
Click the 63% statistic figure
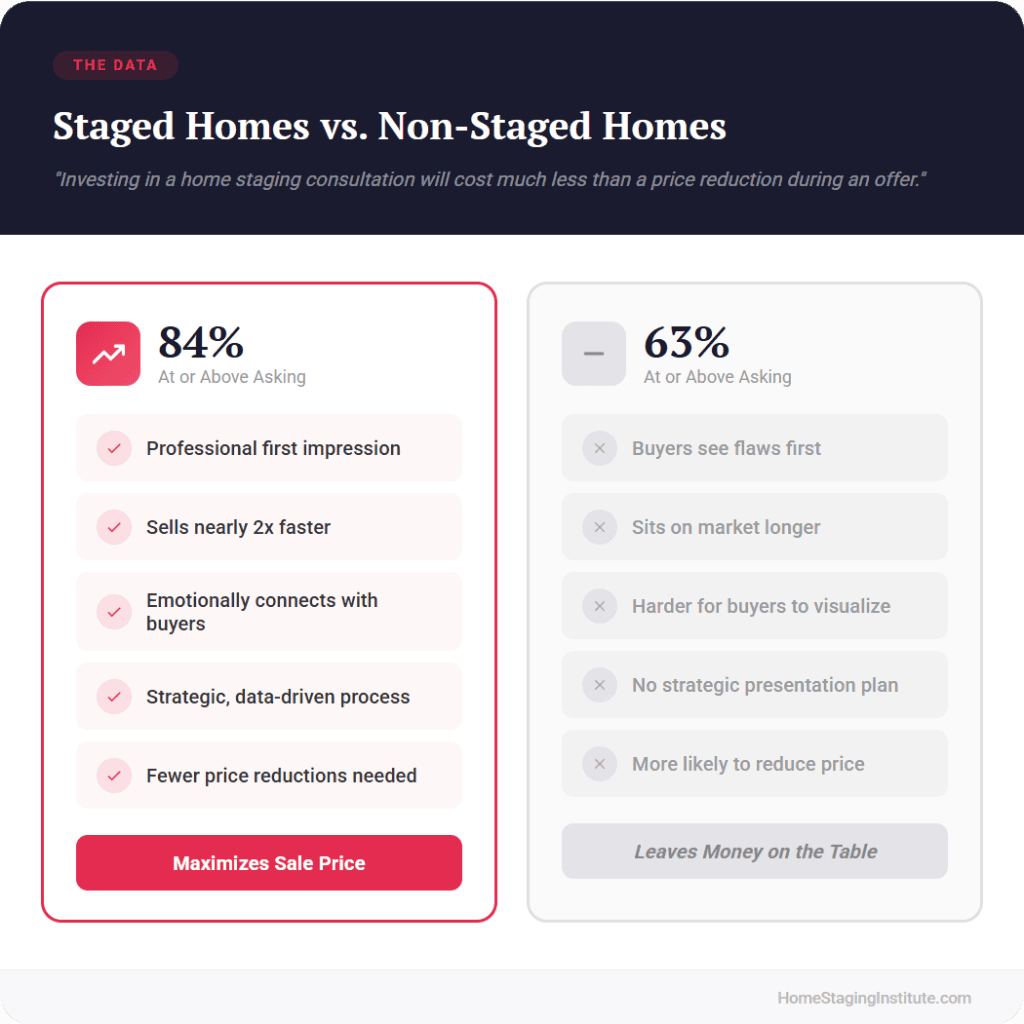pyautogui.click(x=687, y=343)
